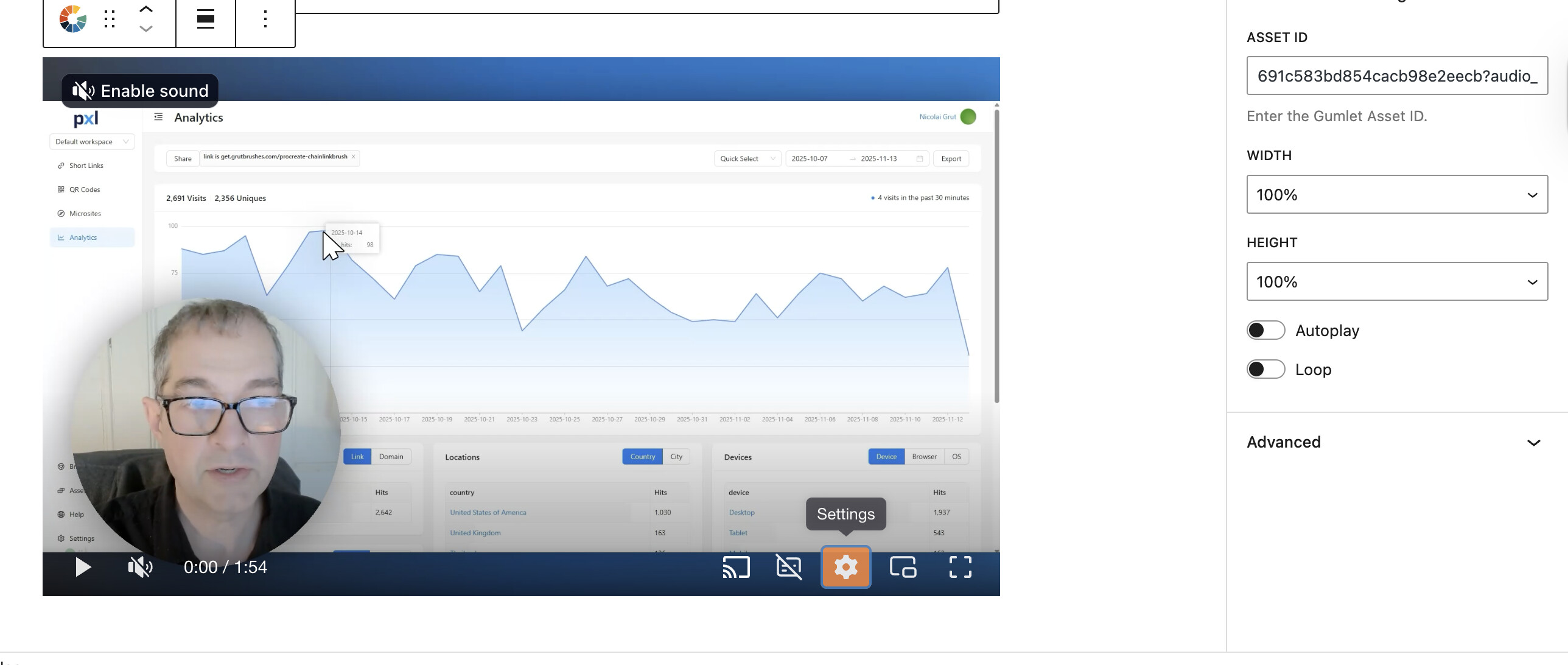
Task: Toggle the video captions icon
Action: 789,567
